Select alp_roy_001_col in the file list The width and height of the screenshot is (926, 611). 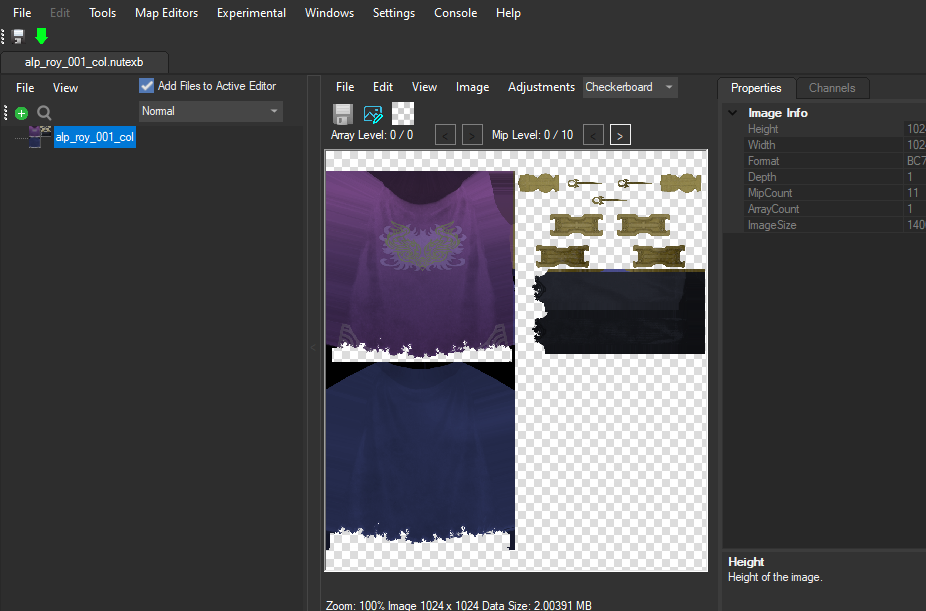point(95,135)
